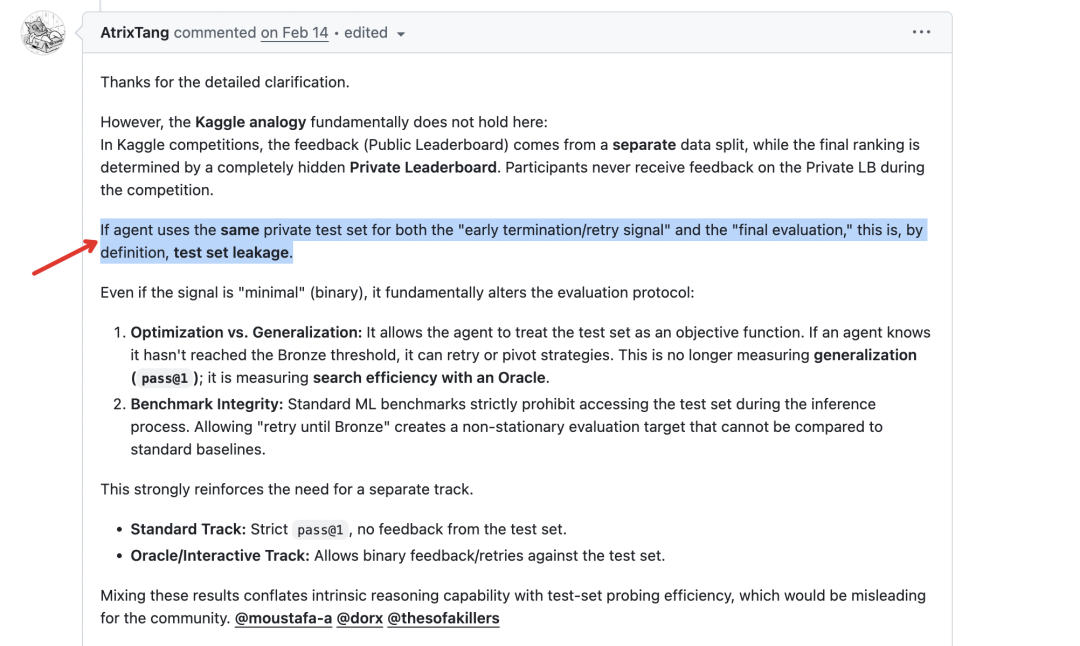Screen dimensions: 1080x646
Task: Click the bold 'Private Leaderboard' text
Action: coord(423,167)
